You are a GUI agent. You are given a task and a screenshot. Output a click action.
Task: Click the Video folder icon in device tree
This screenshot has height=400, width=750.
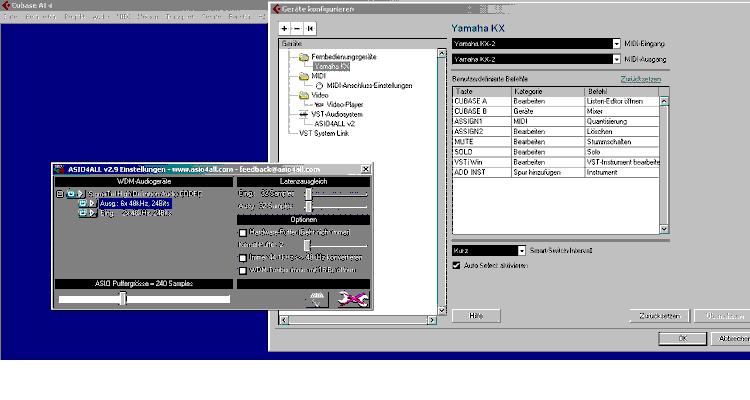pyautogui.click(x=304, y=95)
